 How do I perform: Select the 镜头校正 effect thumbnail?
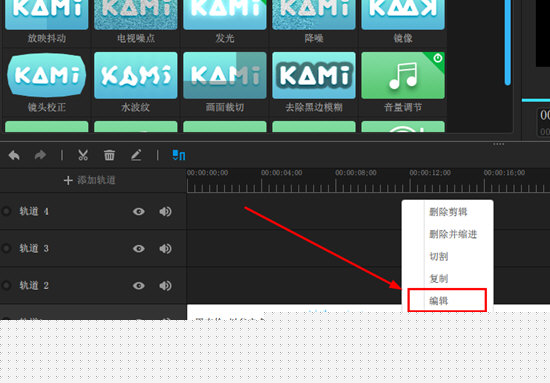coord(47,75)
